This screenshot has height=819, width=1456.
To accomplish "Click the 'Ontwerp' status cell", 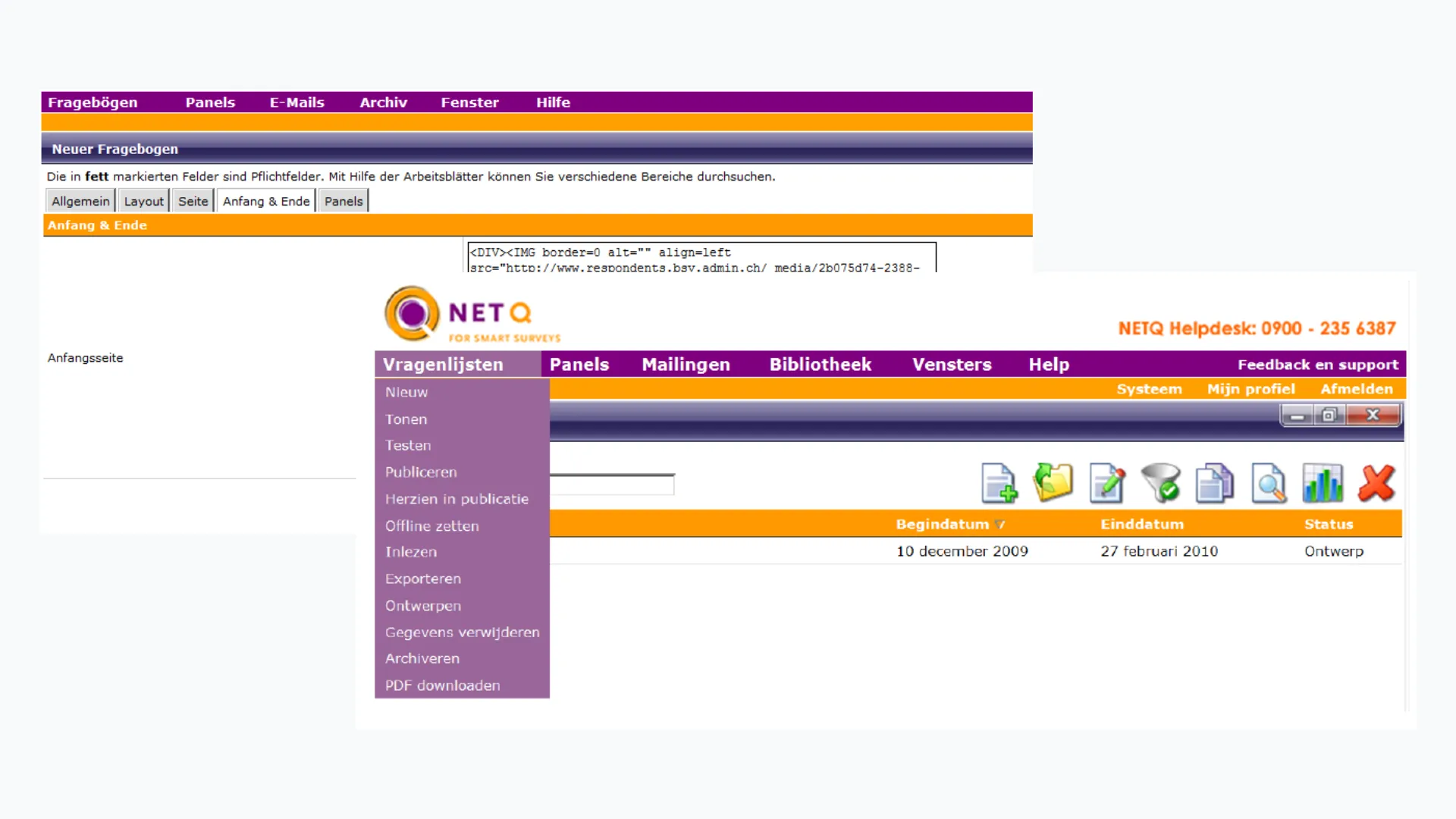I will tap(1334, 551).
